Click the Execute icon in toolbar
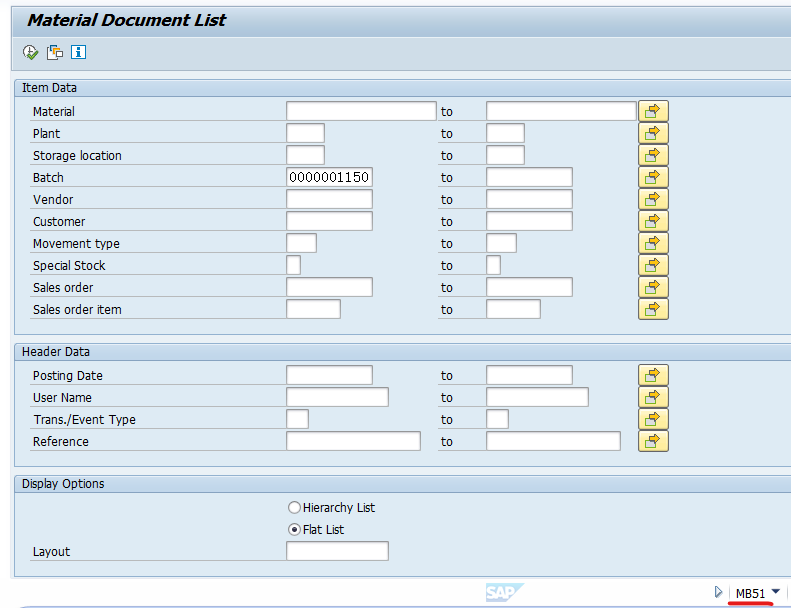Image resolution: width=791 pixels, height=608 pixels. (x=31, y=52)
